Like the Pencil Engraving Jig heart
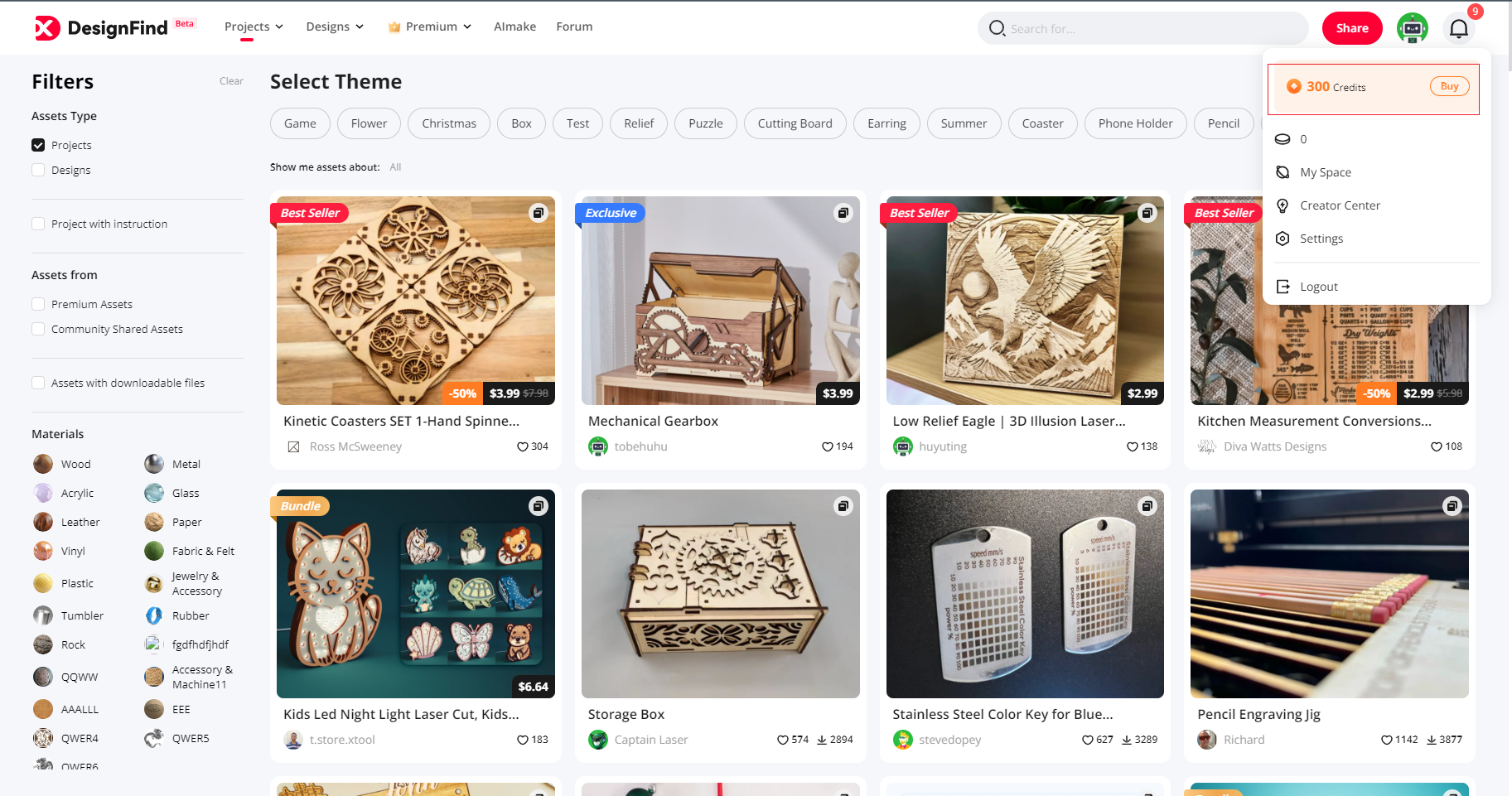 pos(1386,740)
